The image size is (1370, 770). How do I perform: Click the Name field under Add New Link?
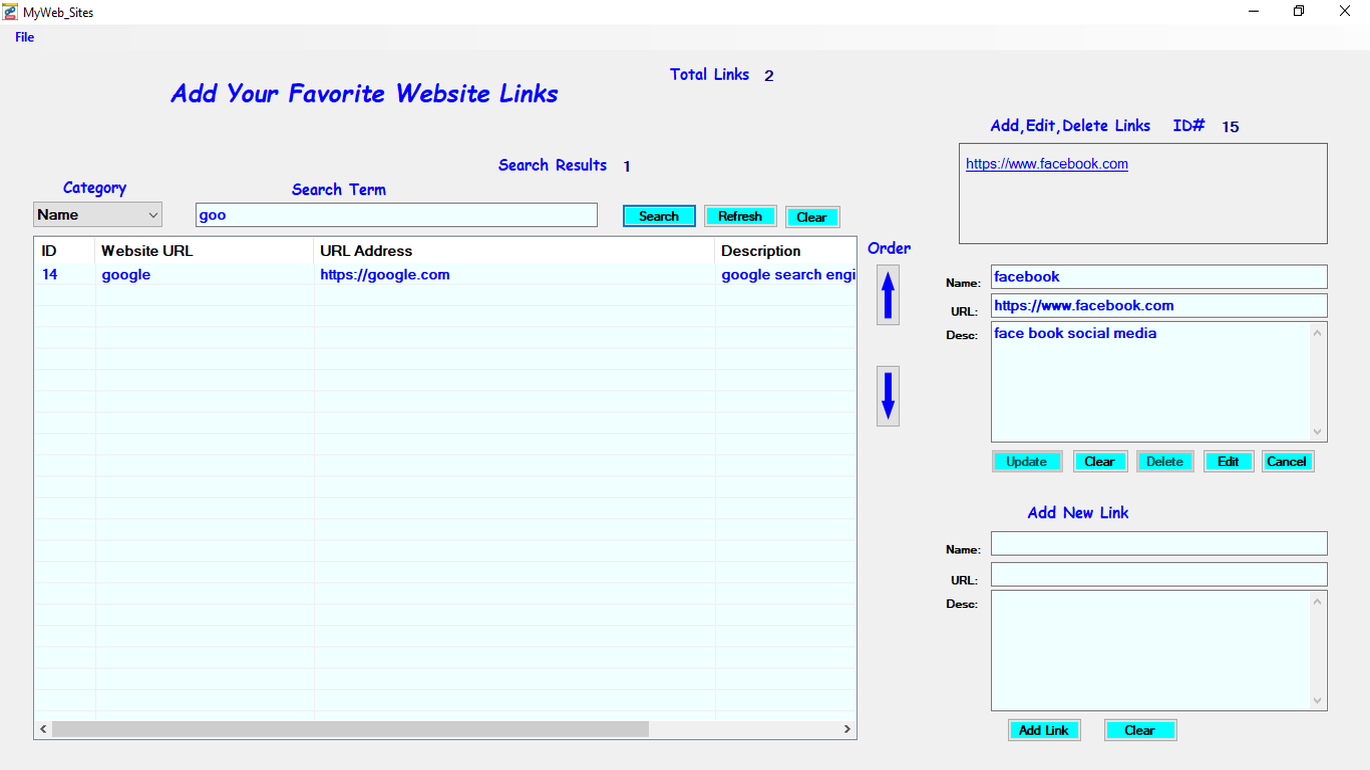pos(1158,543)
